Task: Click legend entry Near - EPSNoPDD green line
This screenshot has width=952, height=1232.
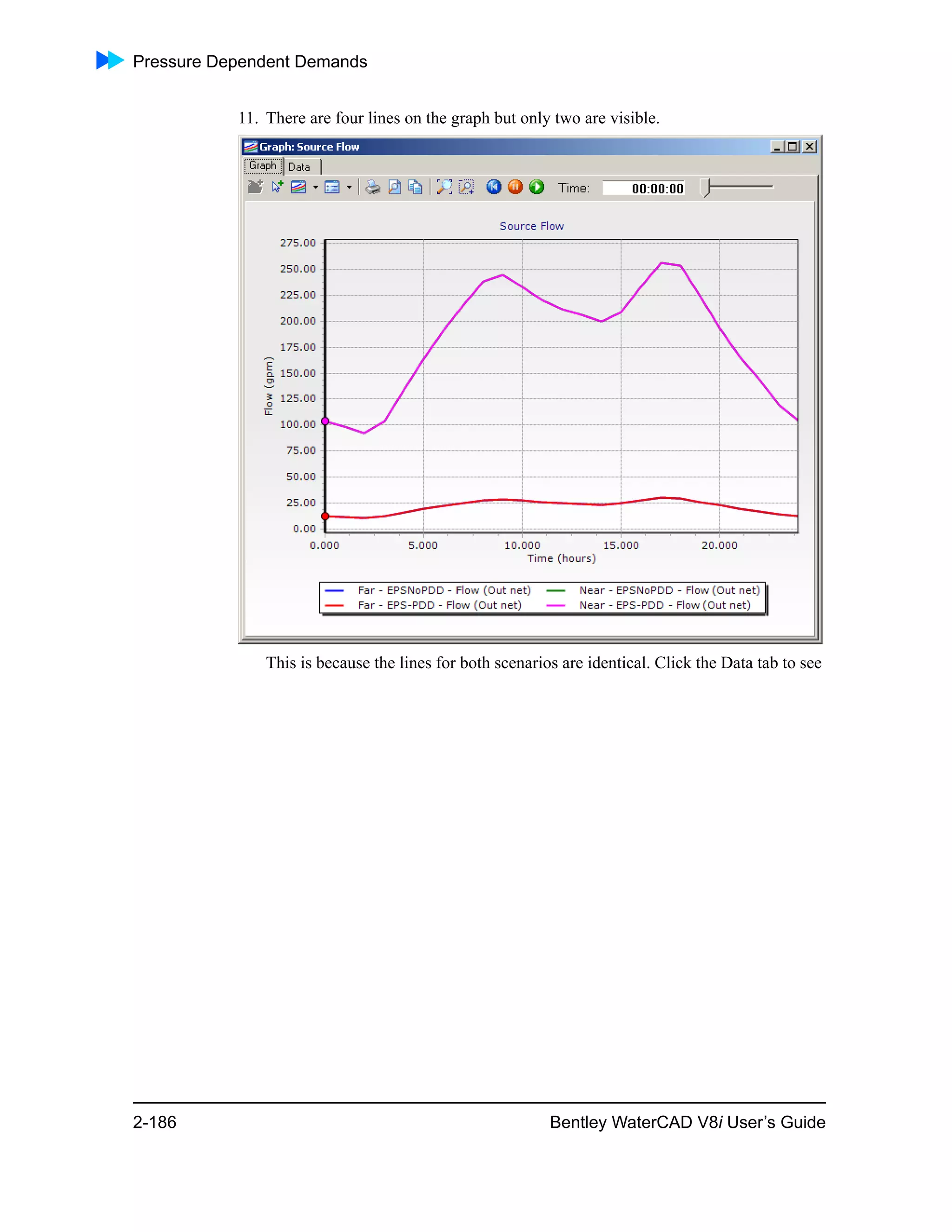Action: point(653,590)
